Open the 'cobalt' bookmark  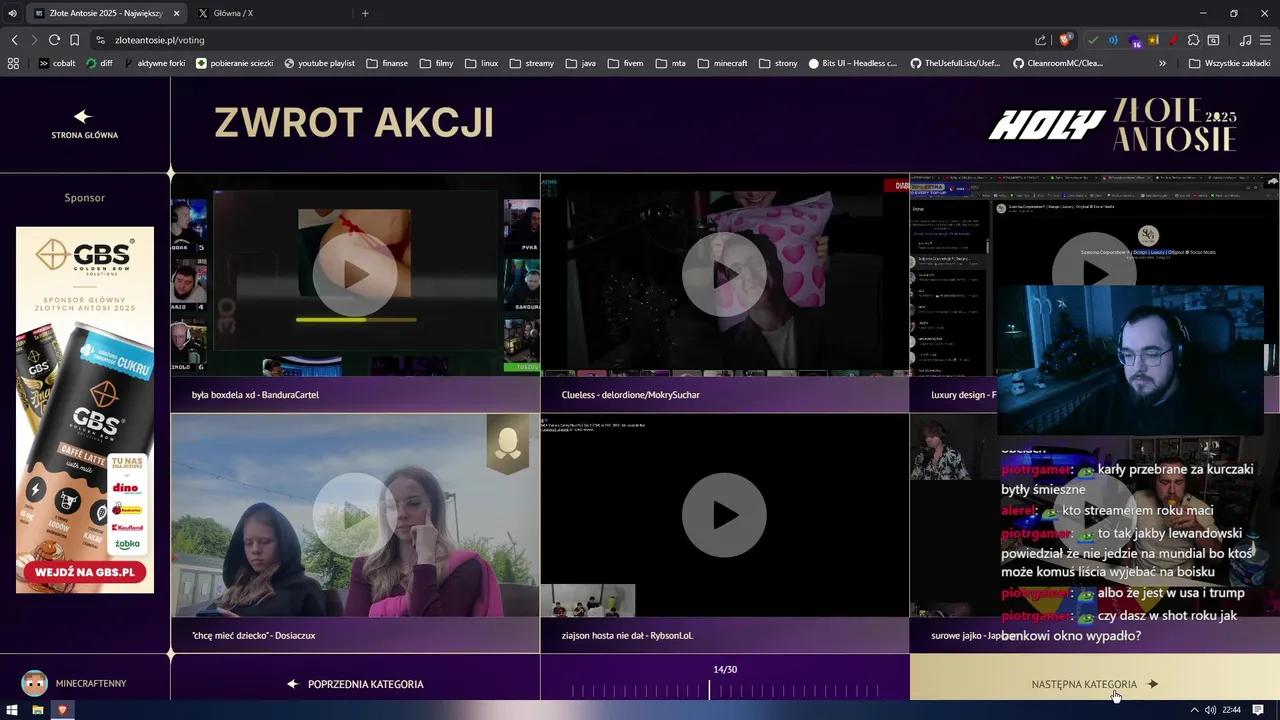click(x=57, y=63)
